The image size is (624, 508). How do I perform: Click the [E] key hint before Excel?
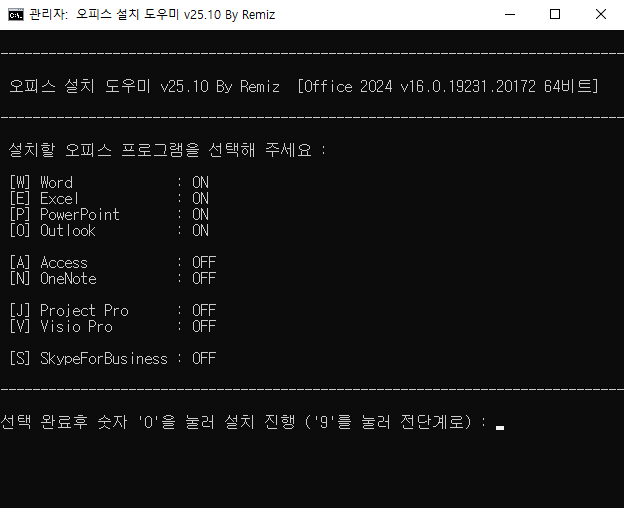[20, 199]
